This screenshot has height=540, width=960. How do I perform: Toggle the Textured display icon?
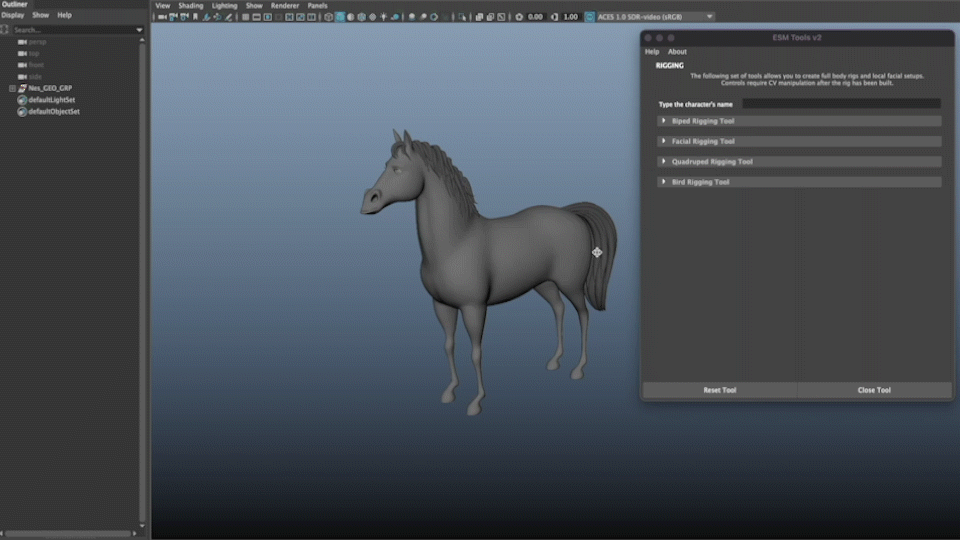pos(372,17)
